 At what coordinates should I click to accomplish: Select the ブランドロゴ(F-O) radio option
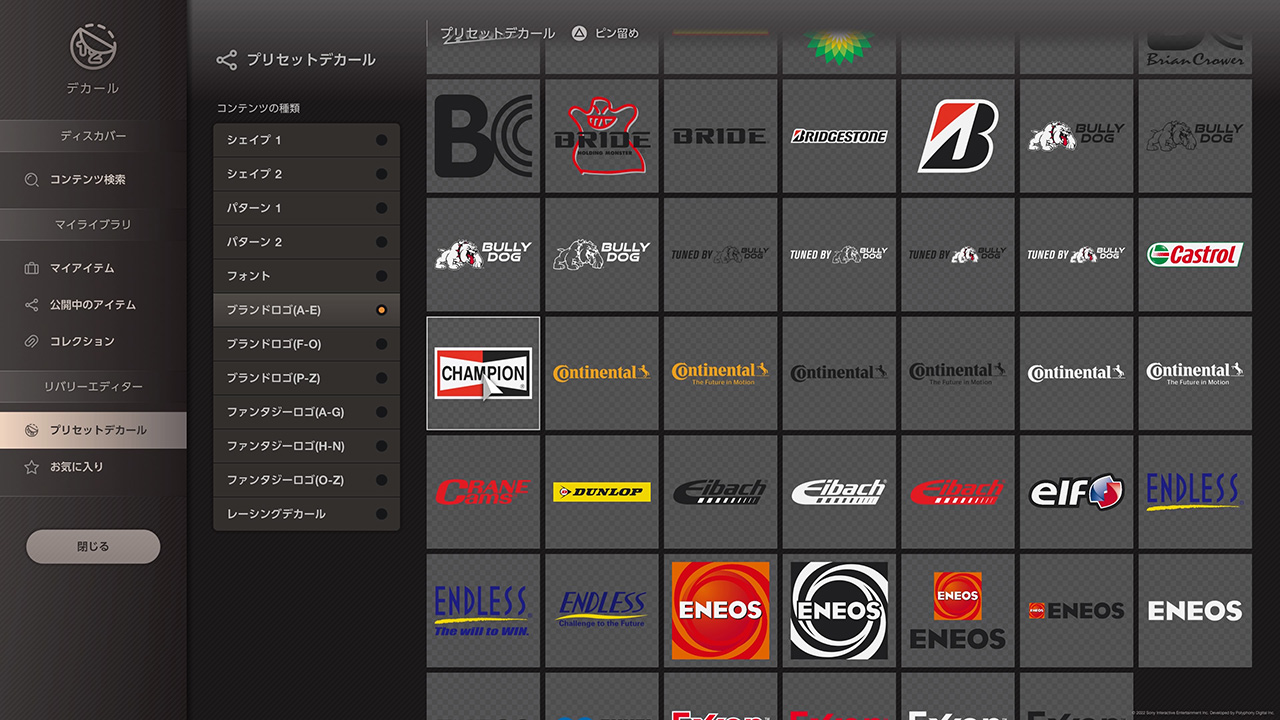(x=381, y=344)
